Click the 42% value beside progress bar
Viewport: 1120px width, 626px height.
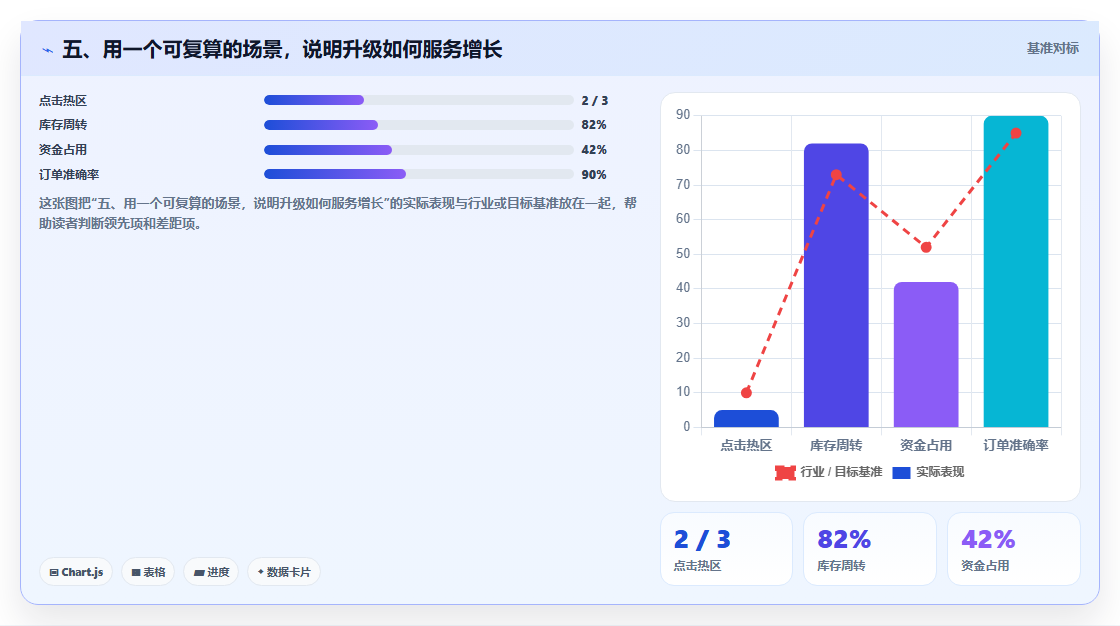click(x=594, y=150)
